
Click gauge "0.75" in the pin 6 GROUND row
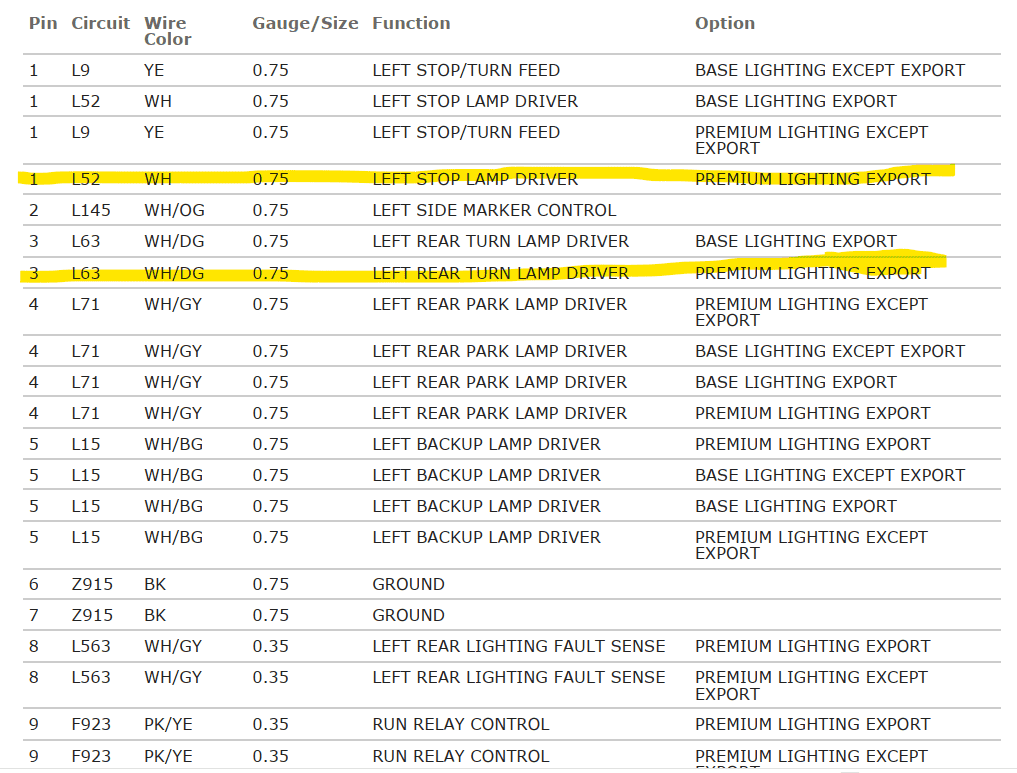[270, 584]
